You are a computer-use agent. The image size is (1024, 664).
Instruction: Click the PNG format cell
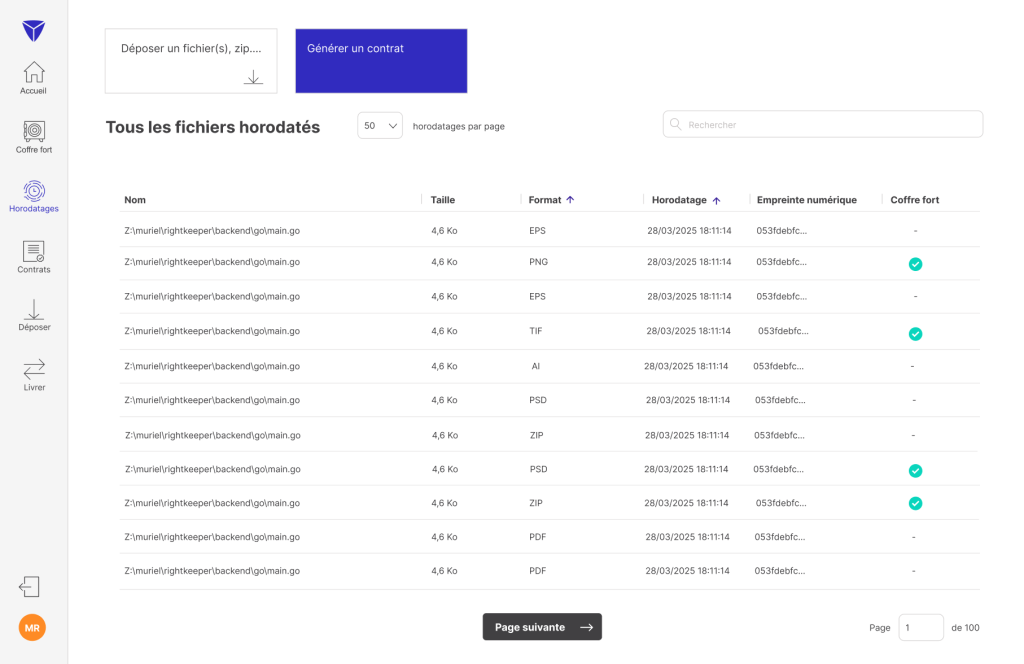[x=538, y=262]
